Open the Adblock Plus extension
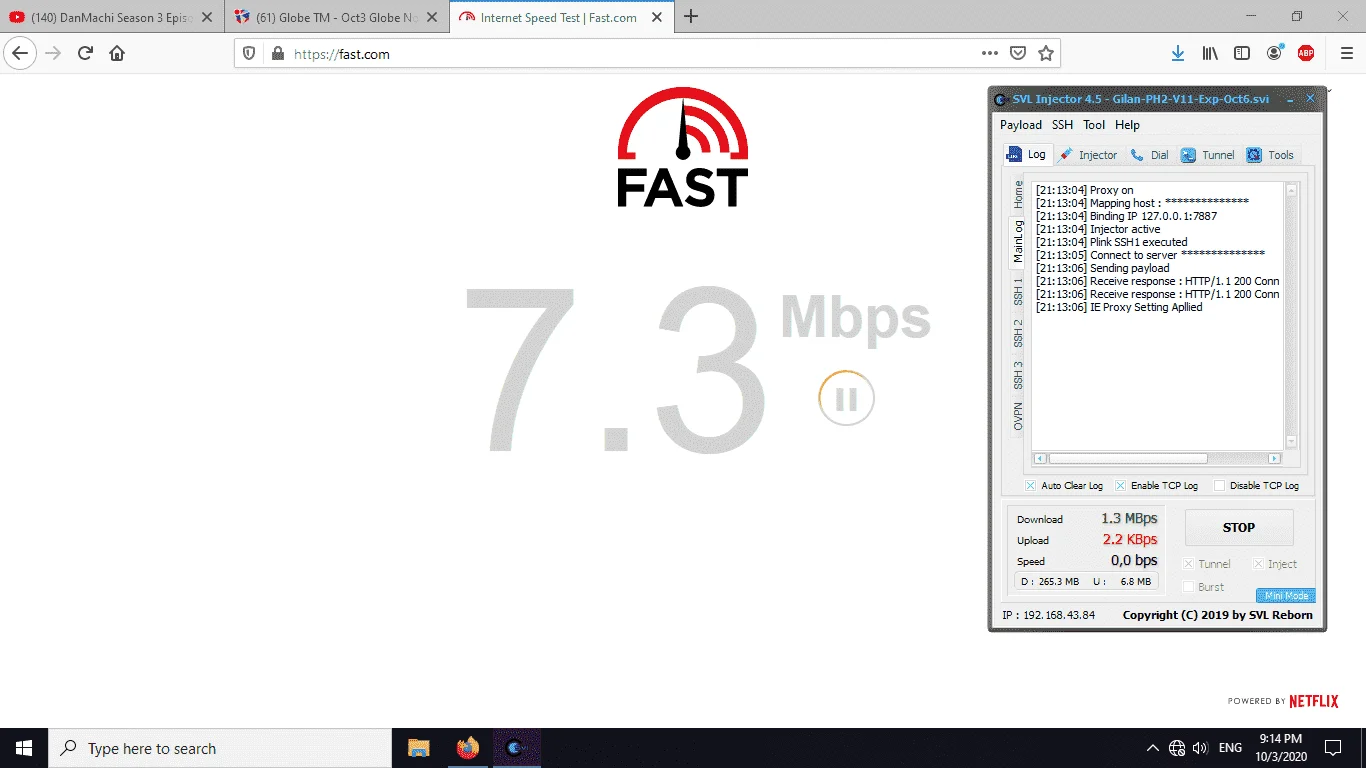Image resolution: width=1366 pixels, height=768 pixels. [x=1306, y=54]
